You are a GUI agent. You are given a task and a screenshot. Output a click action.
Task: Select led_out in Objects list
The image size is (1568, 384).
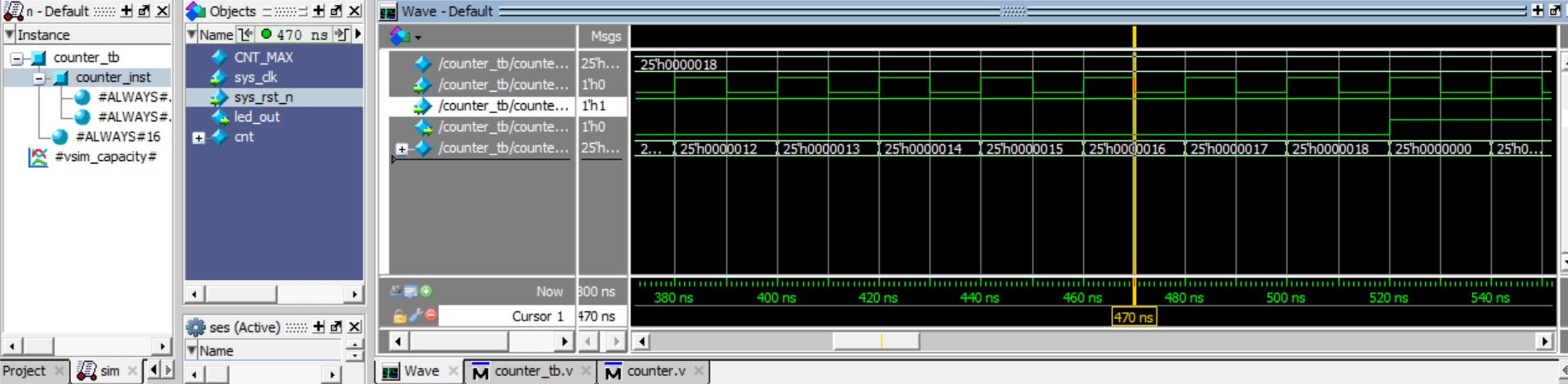[x=257, y=117]
